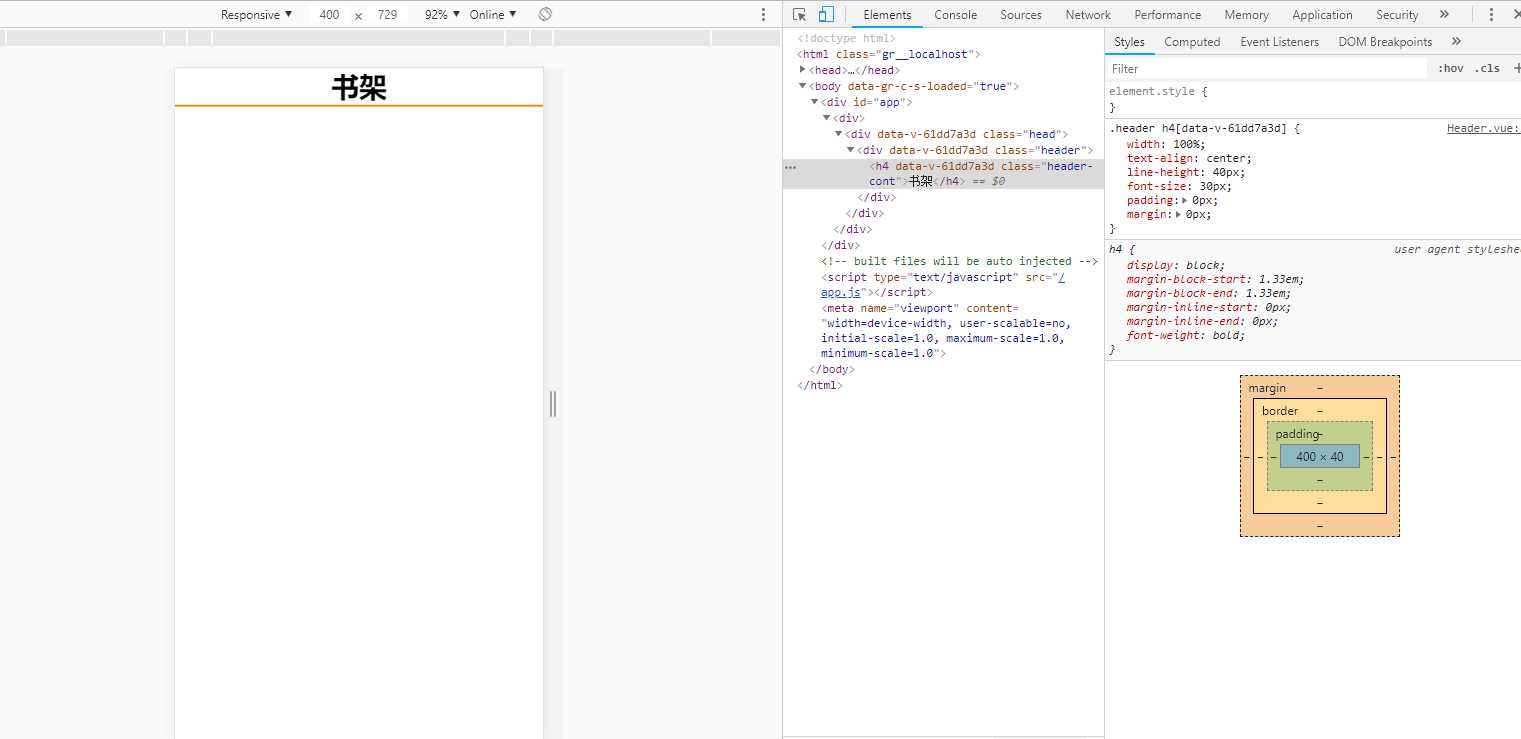Viewport: 1521px width, 739px height.
Task: Open the DevTools customize kebab menu
Action: coord(1491,14)
